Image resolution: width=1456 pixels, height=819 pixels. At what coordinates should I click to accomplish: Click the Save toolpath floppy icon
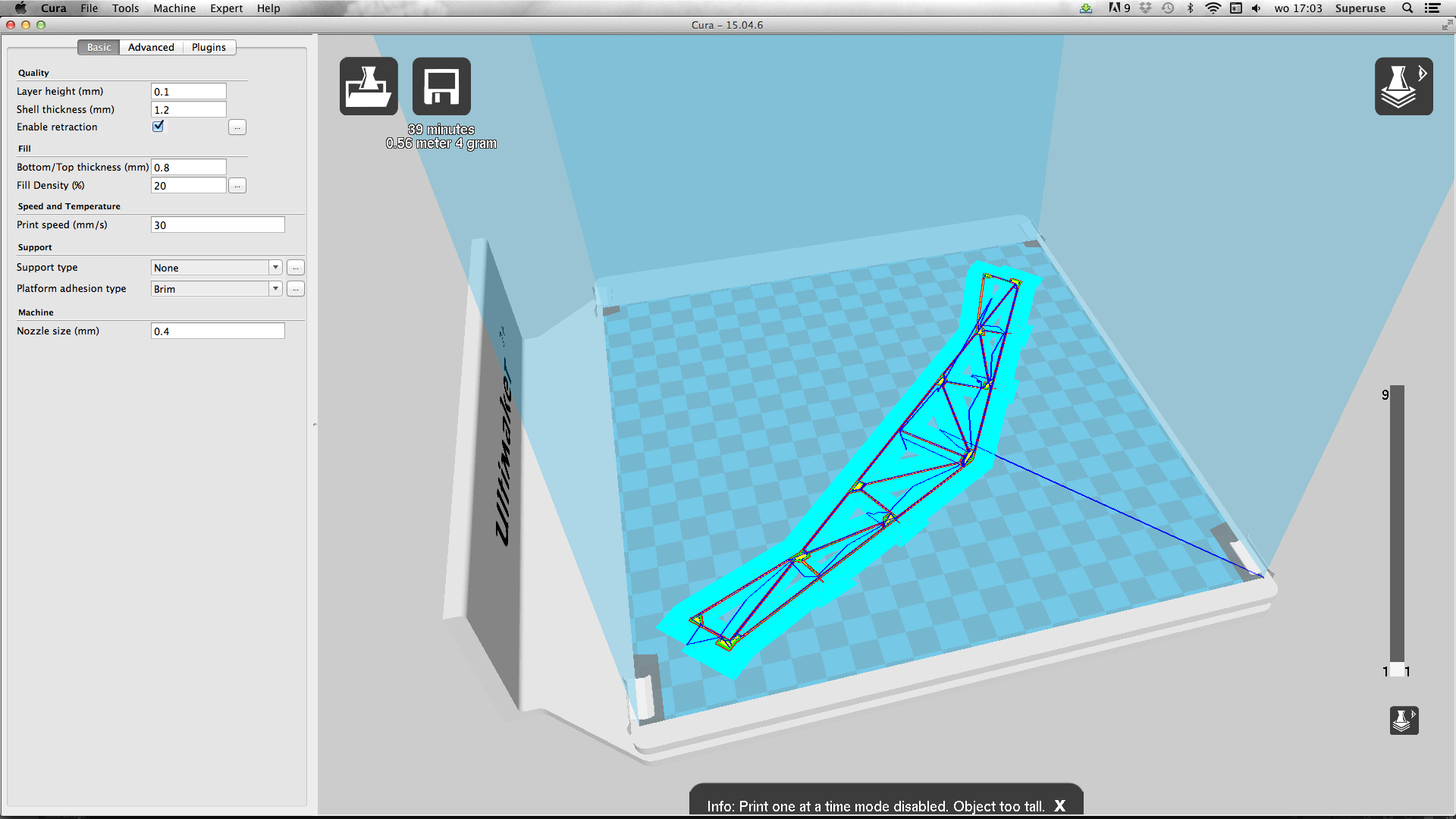pyautogui.click(x=441, y=86)
